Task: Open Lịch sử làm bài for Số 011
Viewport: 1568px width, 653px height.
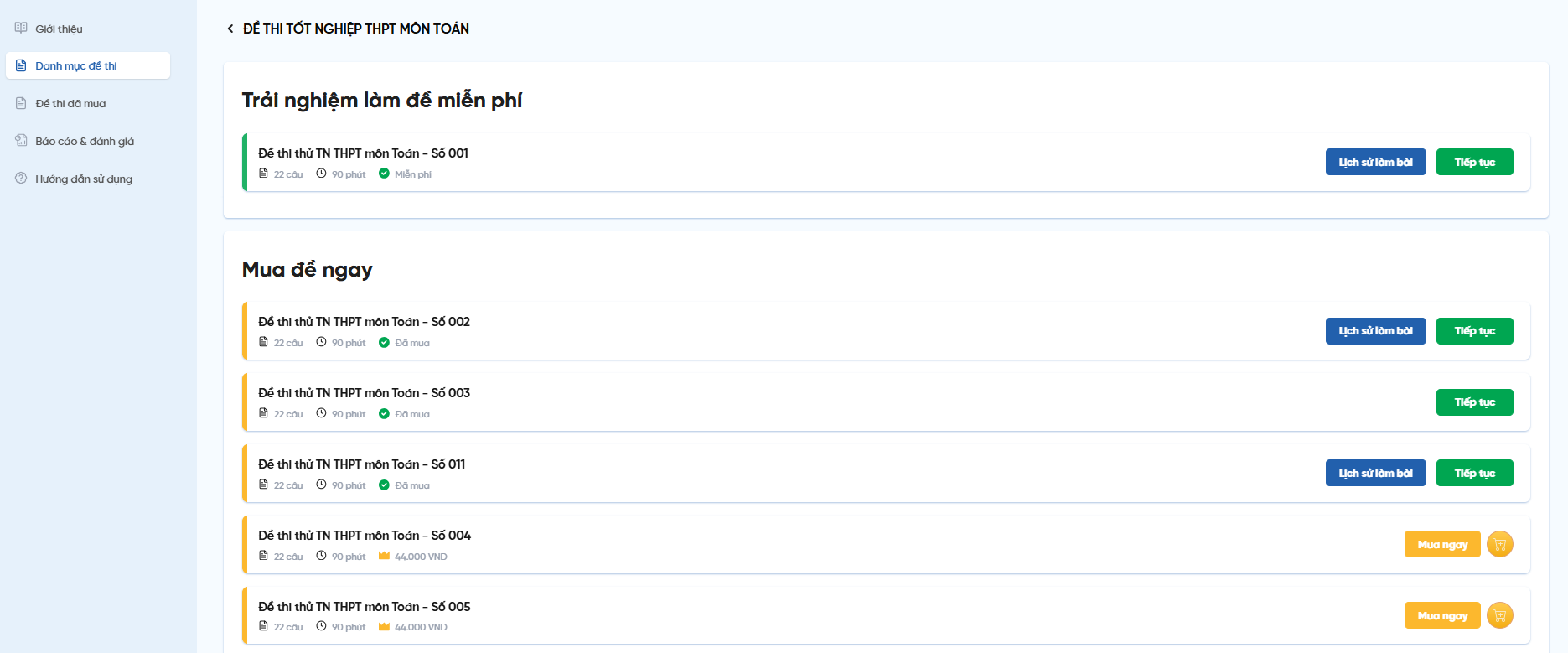Action: [x=1375, y=474]
